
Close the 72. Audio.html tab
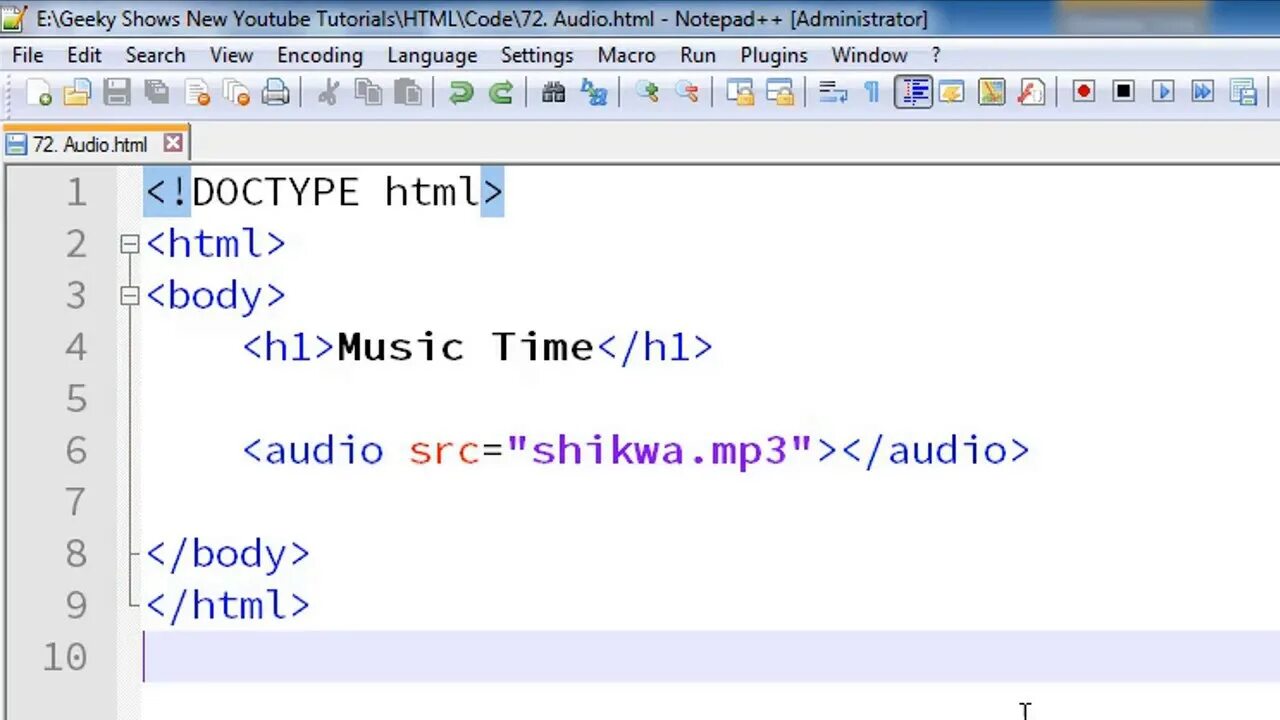point(172,144)
